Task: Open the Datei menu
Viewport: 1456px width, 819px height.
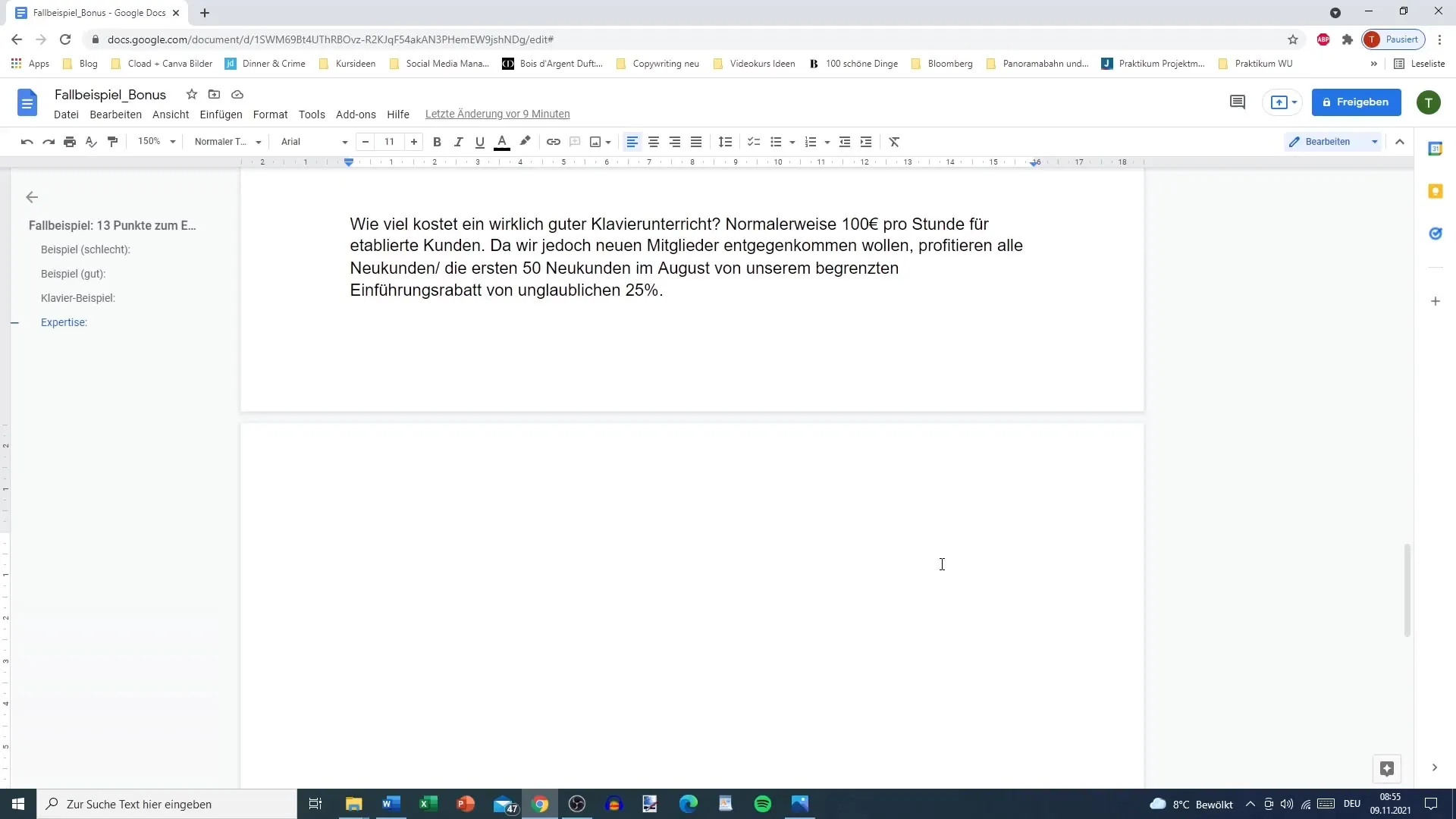Action: pos(66,115)
